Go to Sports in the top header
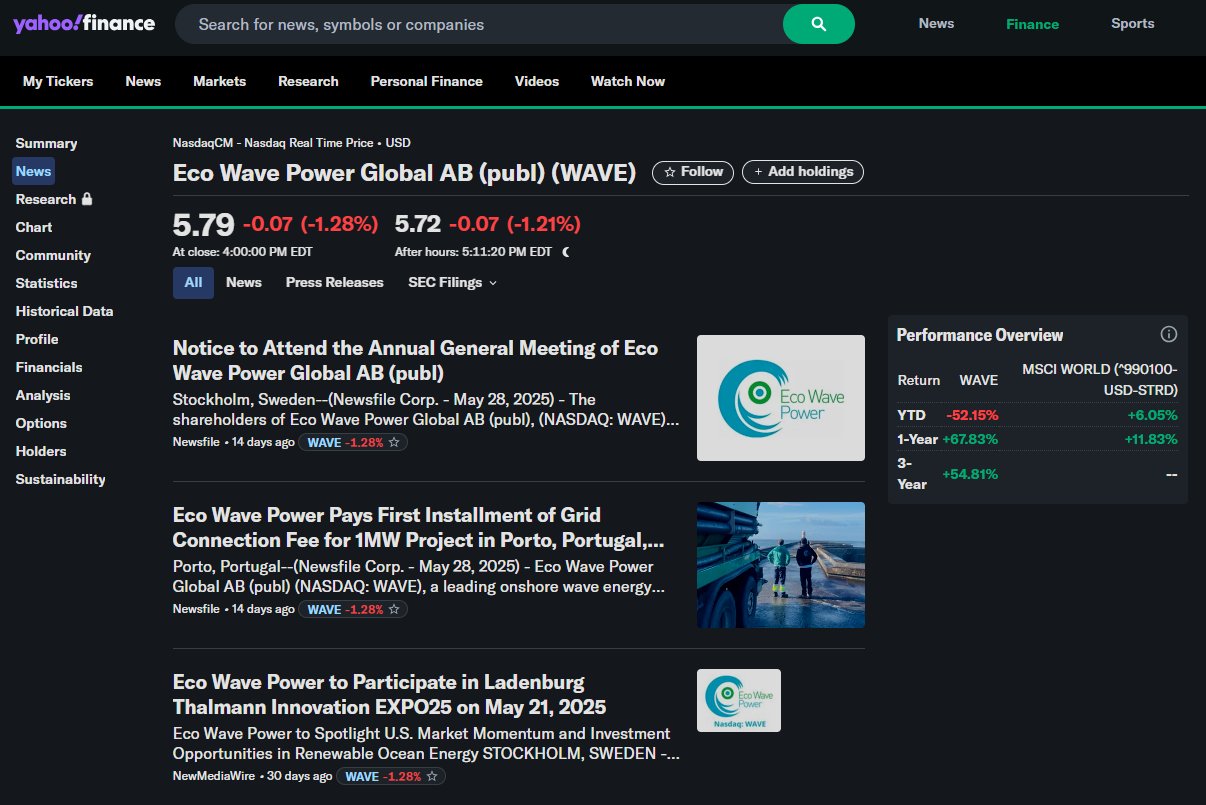The width and height of the screenshot is (1206, 805). pyautogui.click(x=1132, y=24)
